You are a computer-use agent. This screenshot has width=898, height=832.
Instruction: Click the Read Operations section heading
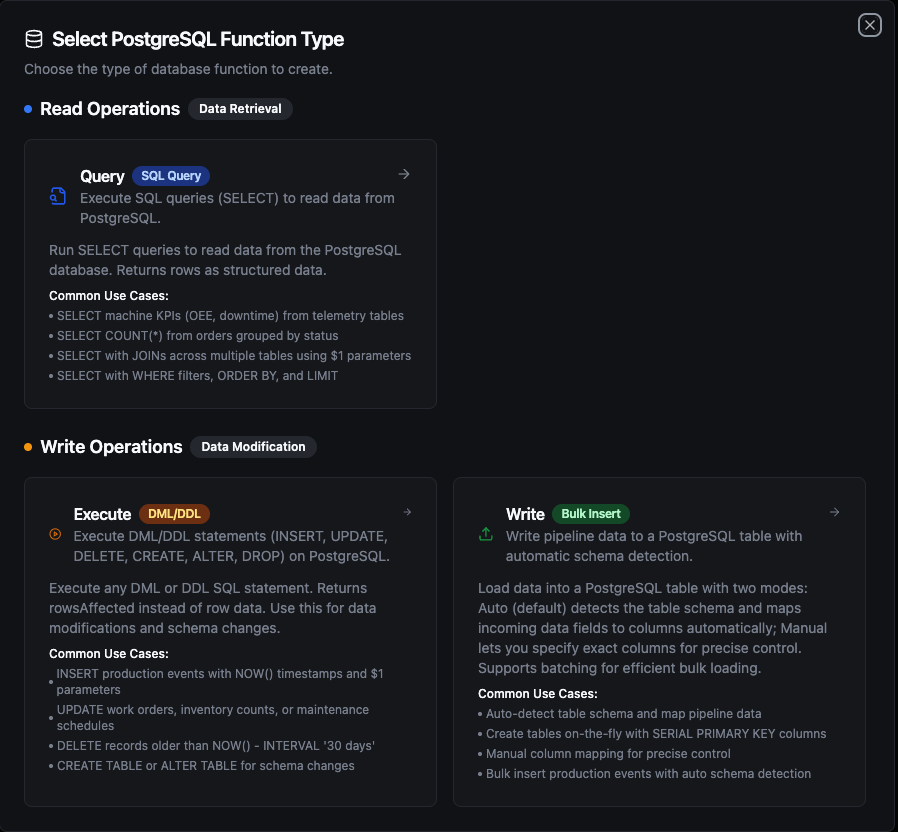coord(110,109)
